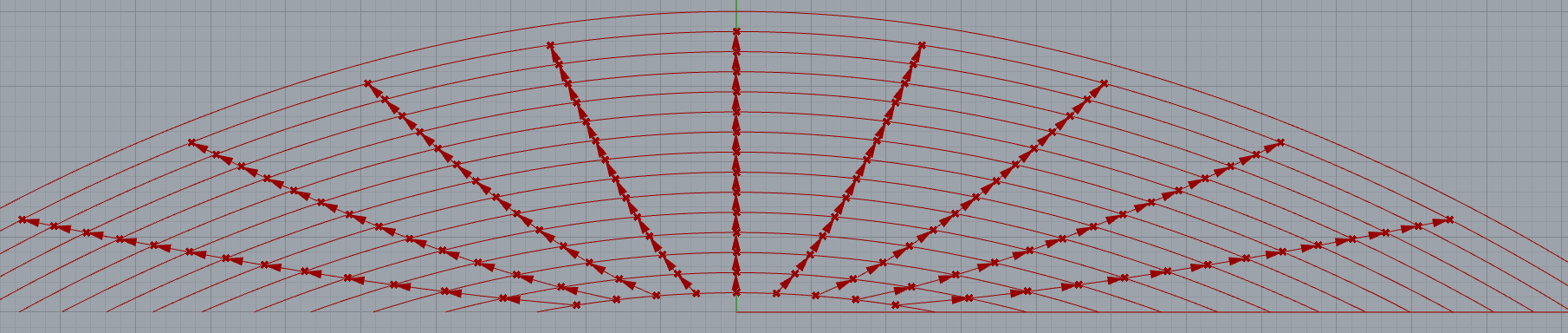Image resolution: width=1568 pixels, height=333 pixels.
Task: Select the green vertical Y-axis line above the arcs
Action: (x=736, y=5)
